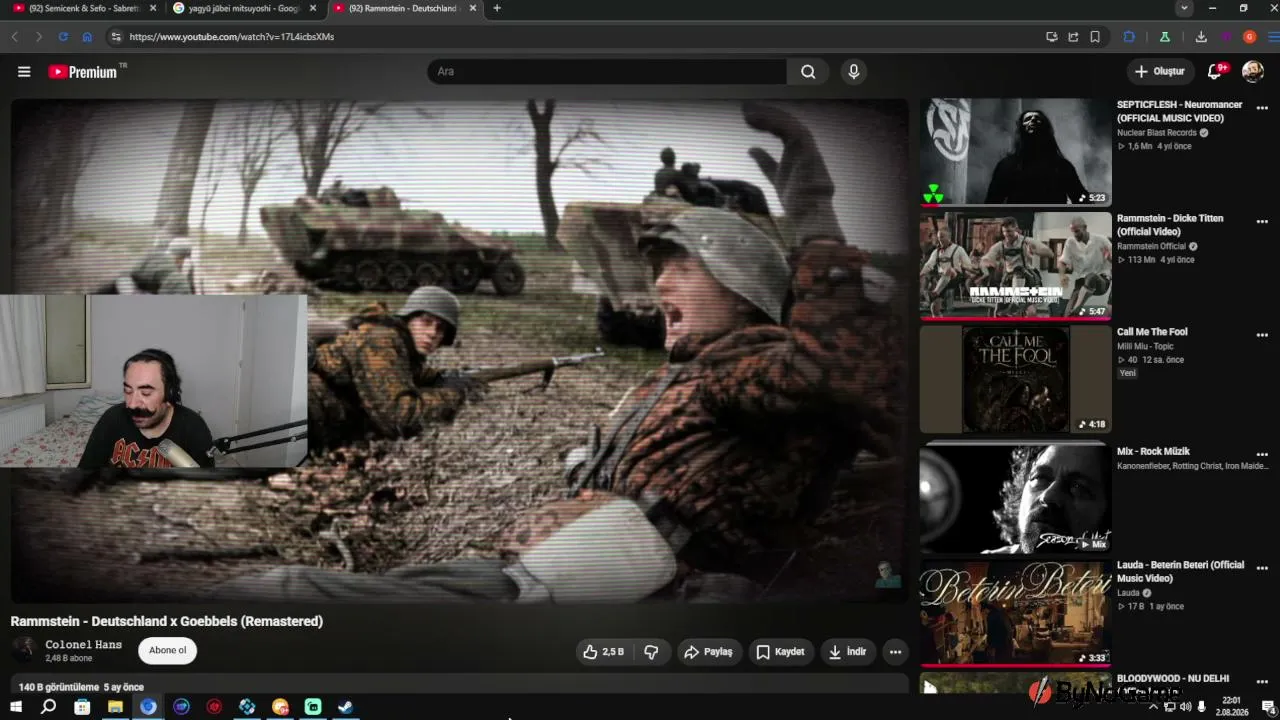This screenshot has height=720, width=1280.
Task: Open the browser home page
Action: (x=87, y=37)
